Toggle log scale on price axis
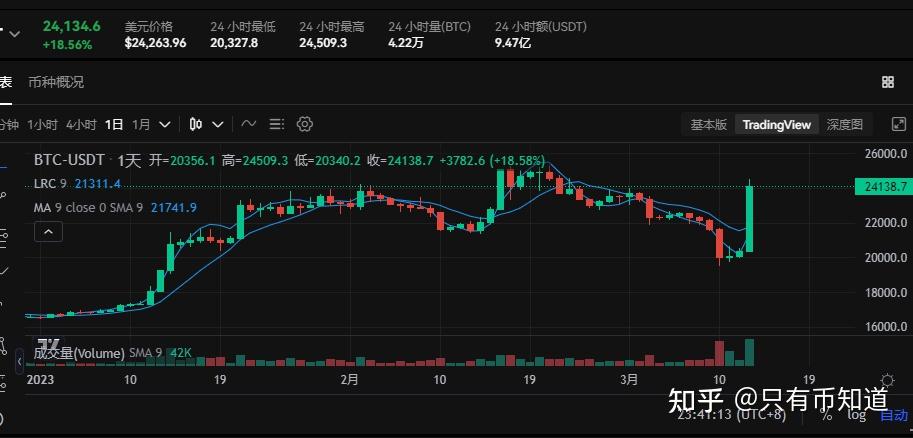 click(x=857, y=415)
